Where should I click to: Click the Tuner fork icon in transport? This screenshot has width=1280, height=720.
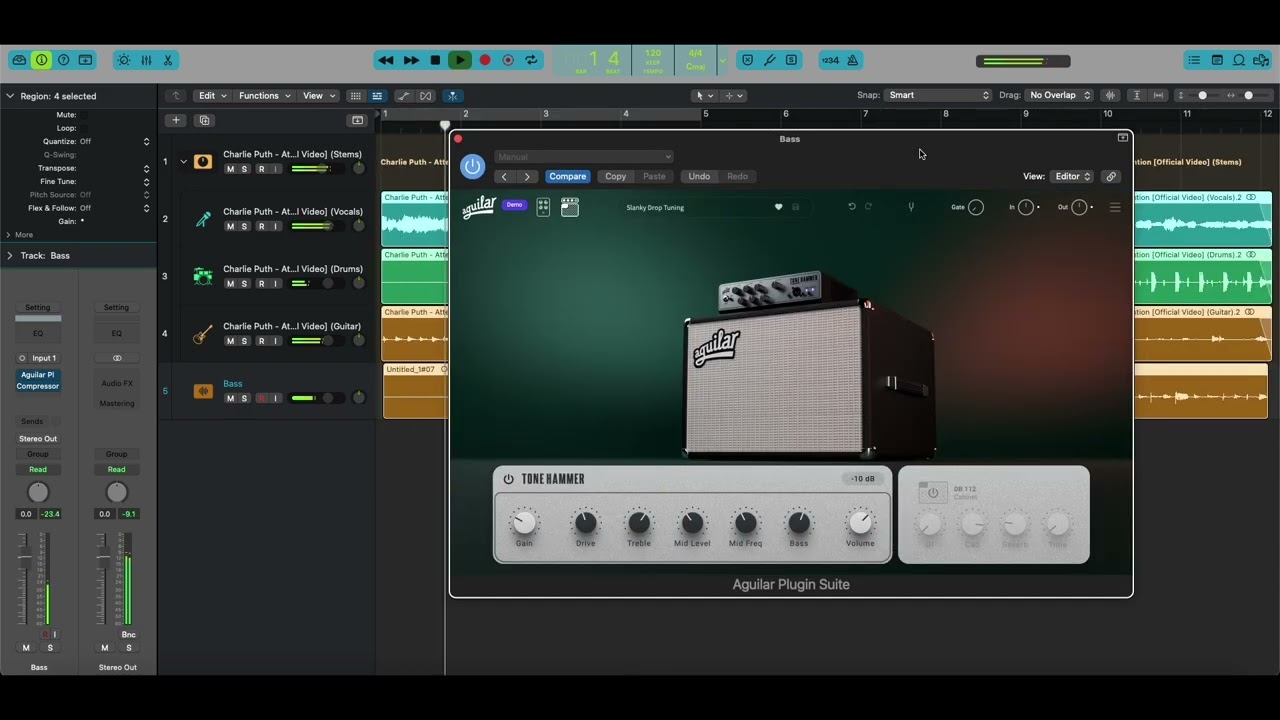tap(769, 60)
